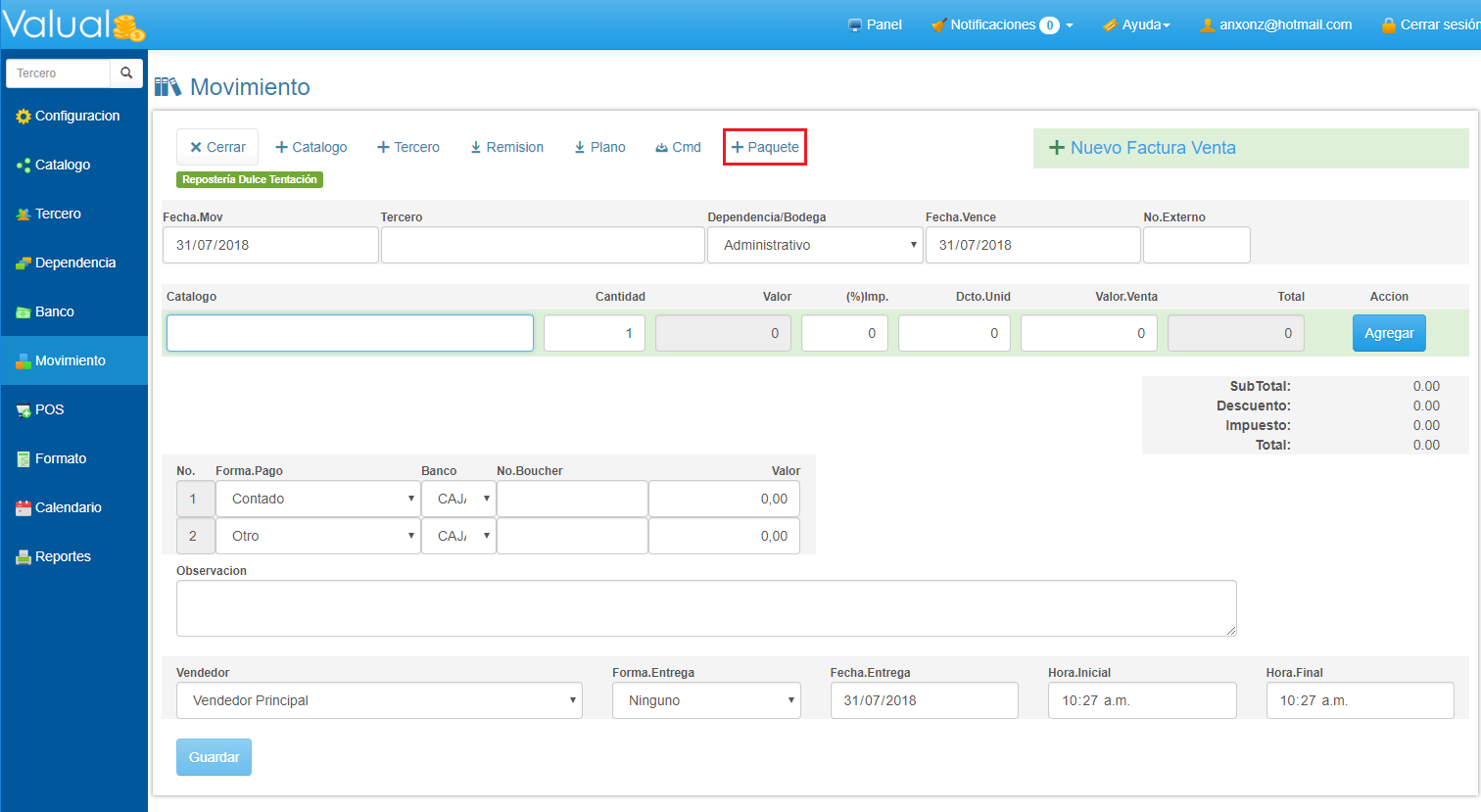The height and width of the screenshot is (812, 1481).
Task: Open the Catalogo sidebar section
Action: point(63,165)
